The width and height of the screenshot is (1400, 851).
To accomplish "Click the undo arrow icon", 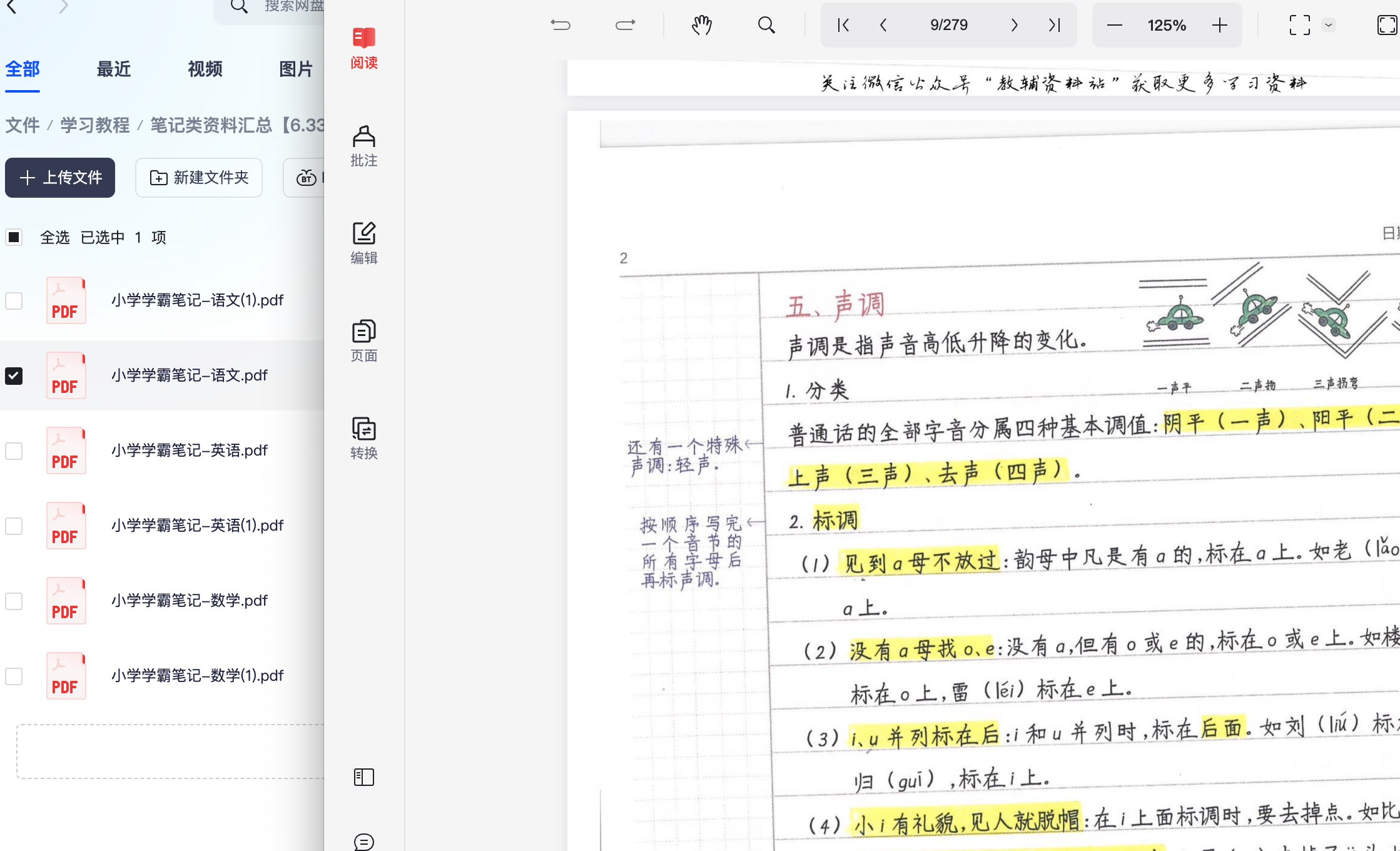I will pos(561,25).
